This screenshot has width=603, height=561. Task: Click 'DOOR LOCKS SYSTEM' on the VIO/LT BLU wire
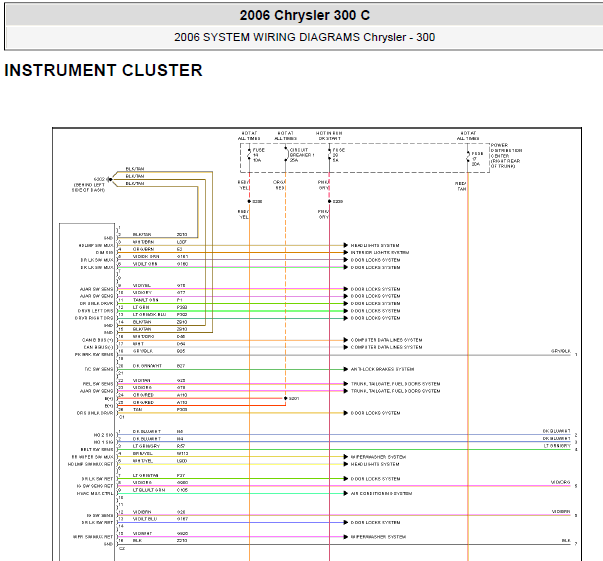(x=375, y=523)
